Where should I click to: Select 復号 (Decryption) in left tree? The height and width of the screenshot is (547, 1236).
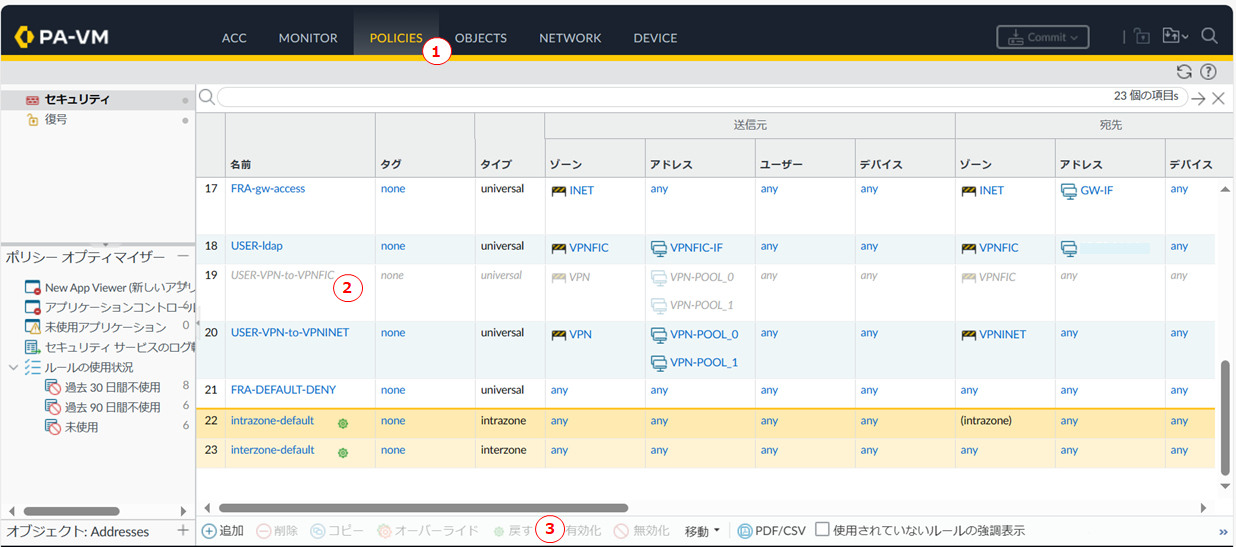pyautogui.click(x=56, y=119)
